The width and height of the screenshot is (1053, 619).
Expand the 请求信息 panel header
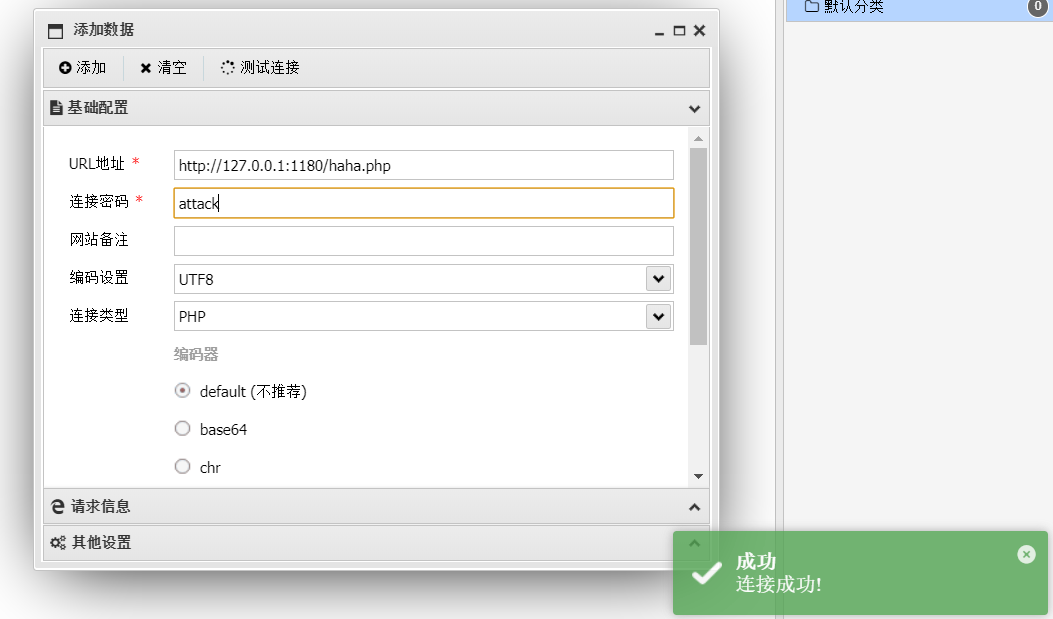coord(375,507)
